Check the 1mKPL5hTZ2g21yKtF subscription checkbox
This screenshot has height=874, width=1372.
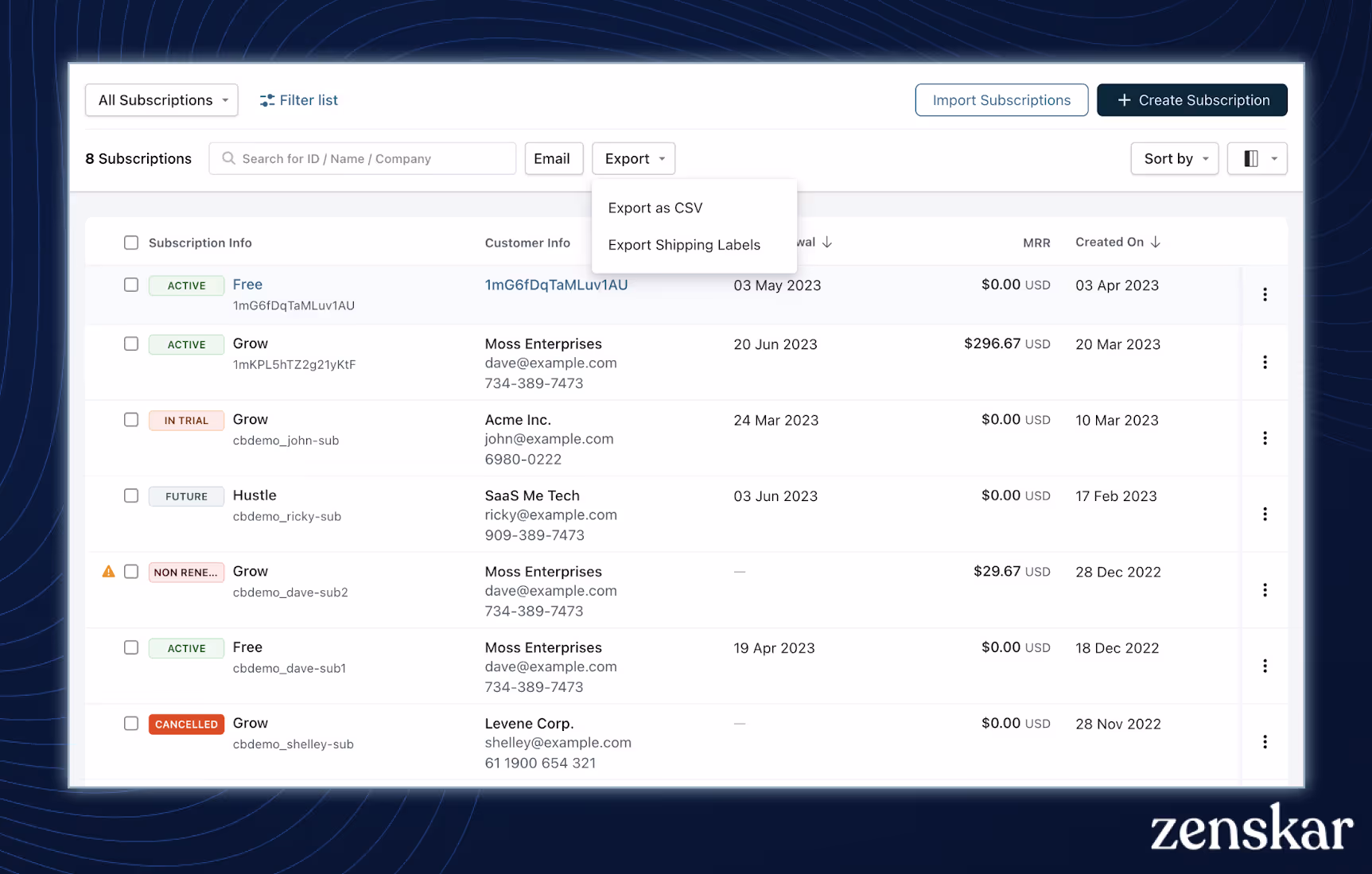[x=131, y=344]
